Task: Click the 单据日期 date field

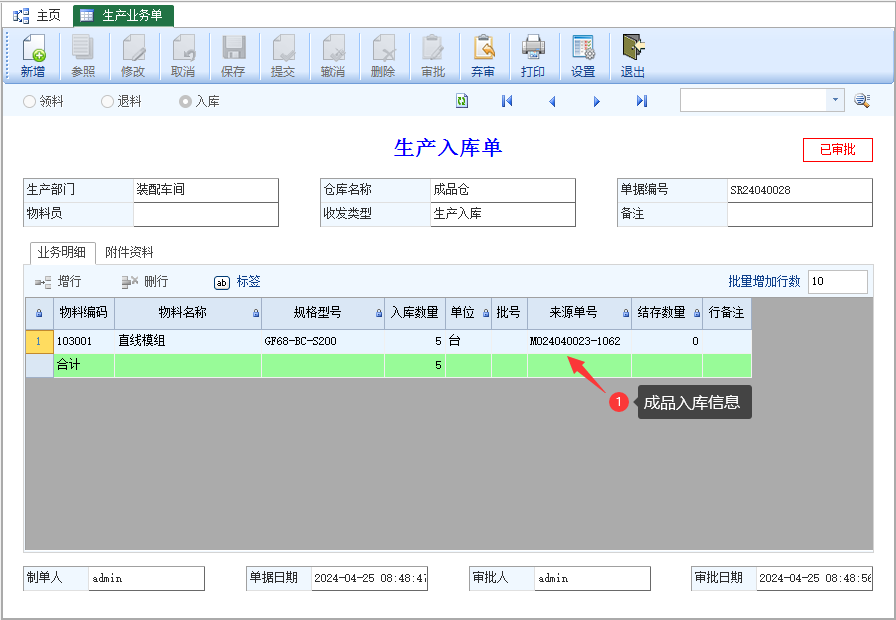Action: [x=369, y=578]
